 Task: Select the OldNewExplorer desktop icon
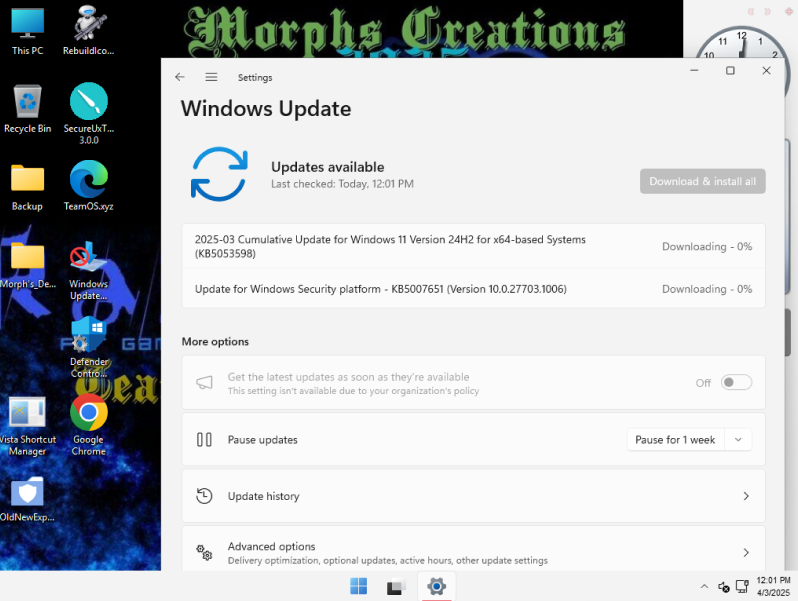[x=27, y=499]
